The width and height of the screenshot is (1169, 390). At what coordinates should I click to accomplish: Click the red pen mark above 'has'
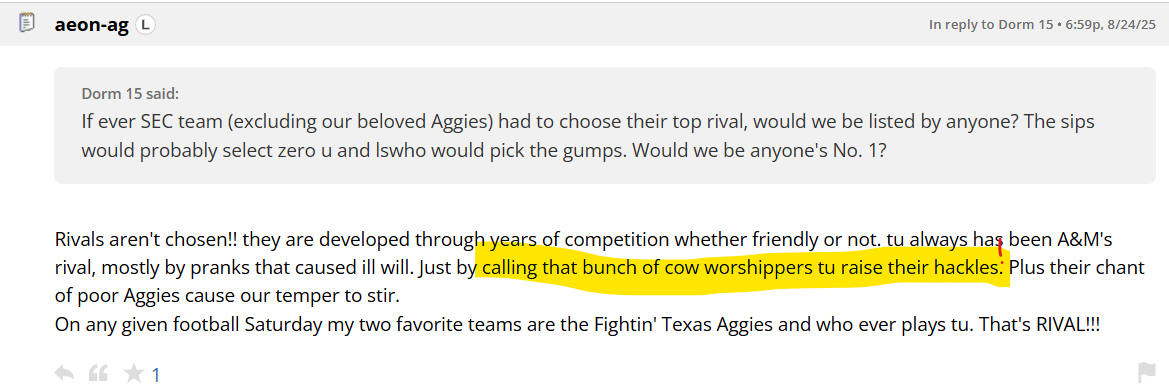tap(999, 239)
